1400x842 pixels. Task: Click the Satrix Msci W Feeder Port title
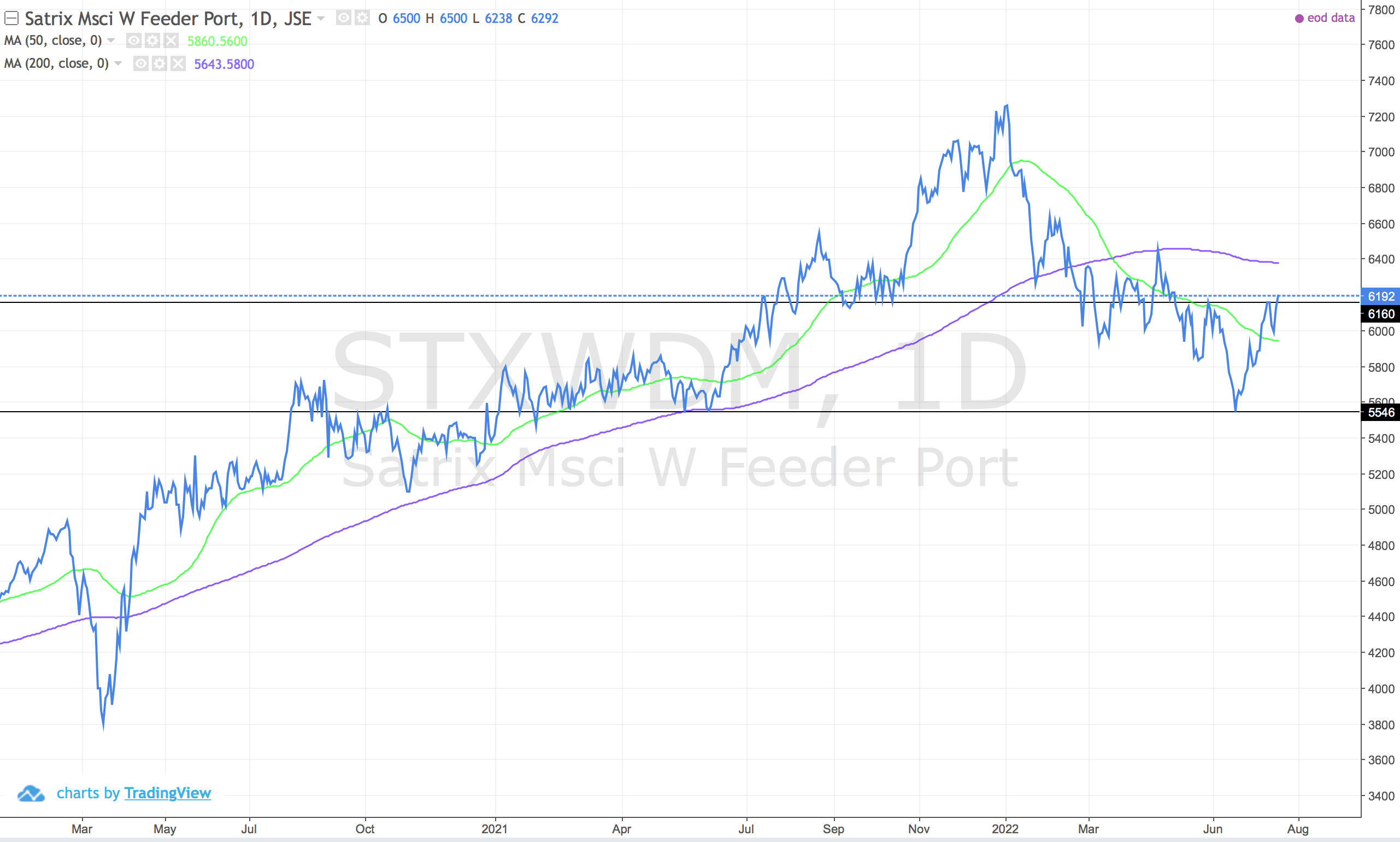[x=168, y=19]
